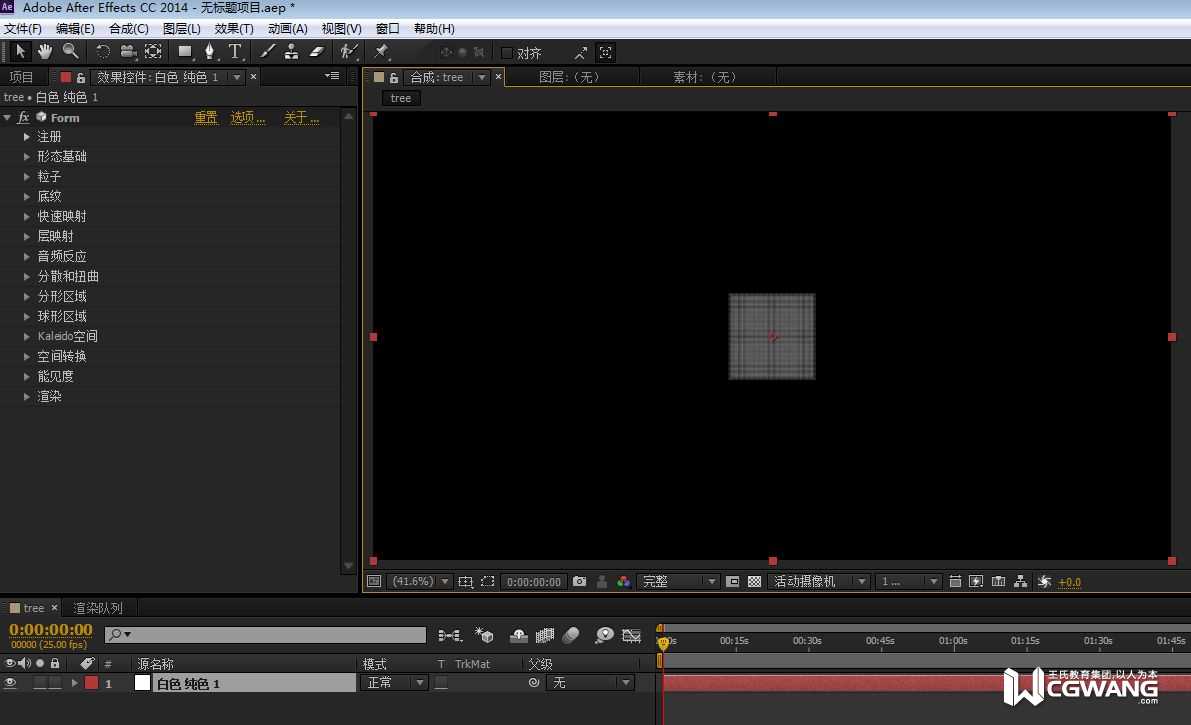Select the Rotation tool

click(103, 52)
